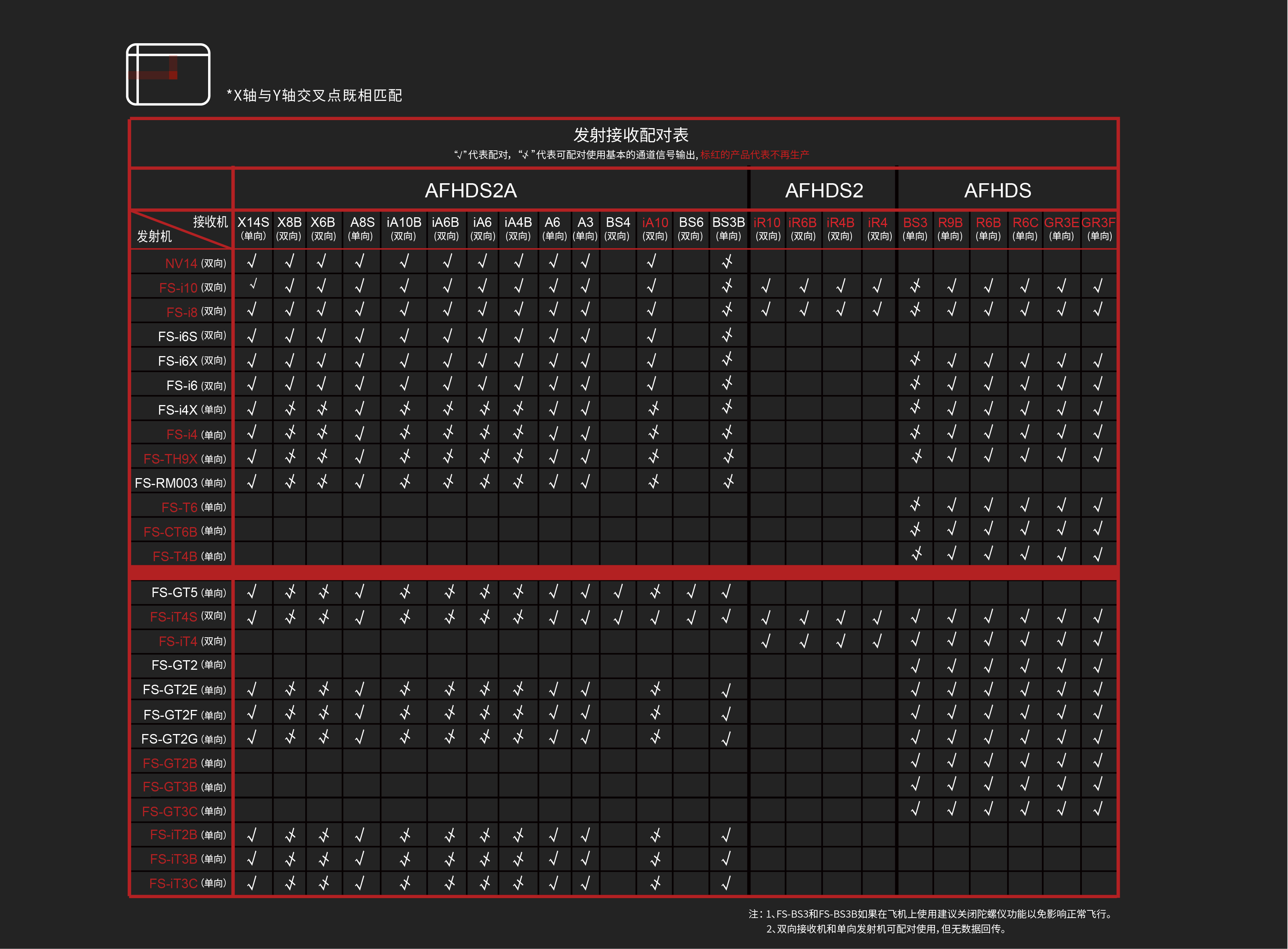Select the FS-GT5 transmitter row label
The image size is (1288, 949).
[x=189, y=592]
